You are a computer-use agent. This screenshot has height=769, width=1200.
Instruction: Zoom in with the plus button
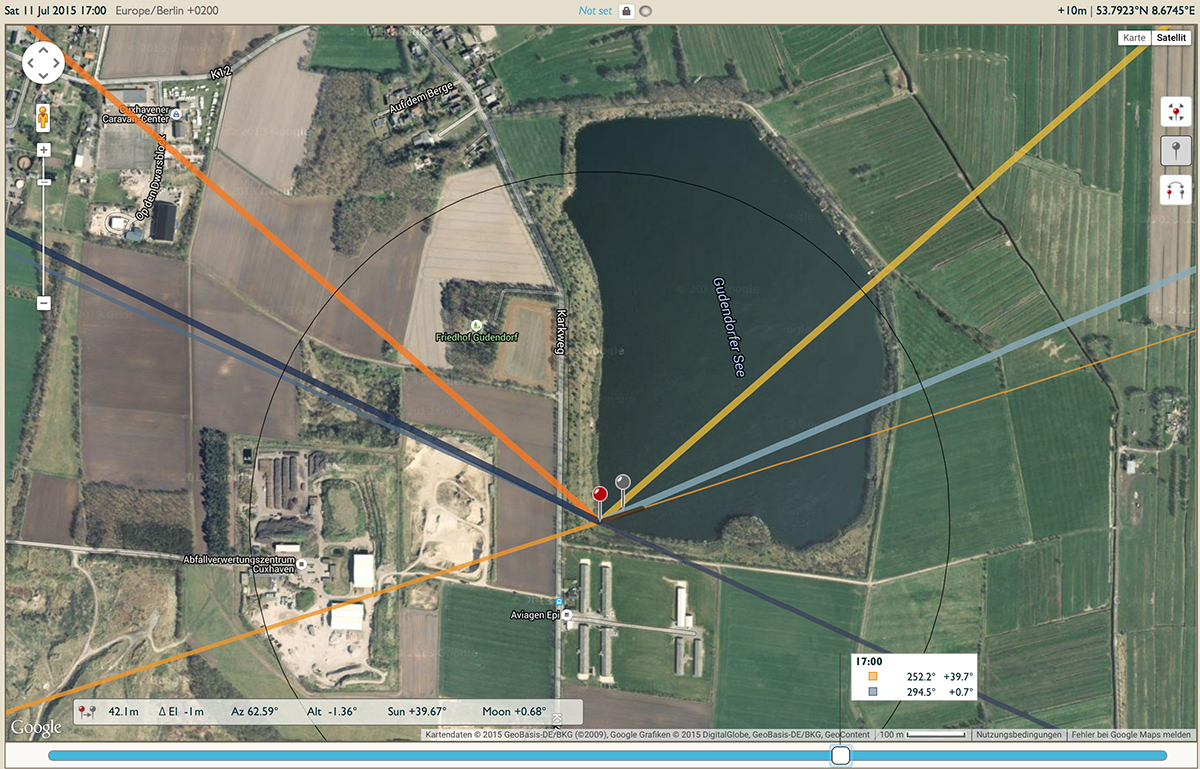[x=44, y=151]
